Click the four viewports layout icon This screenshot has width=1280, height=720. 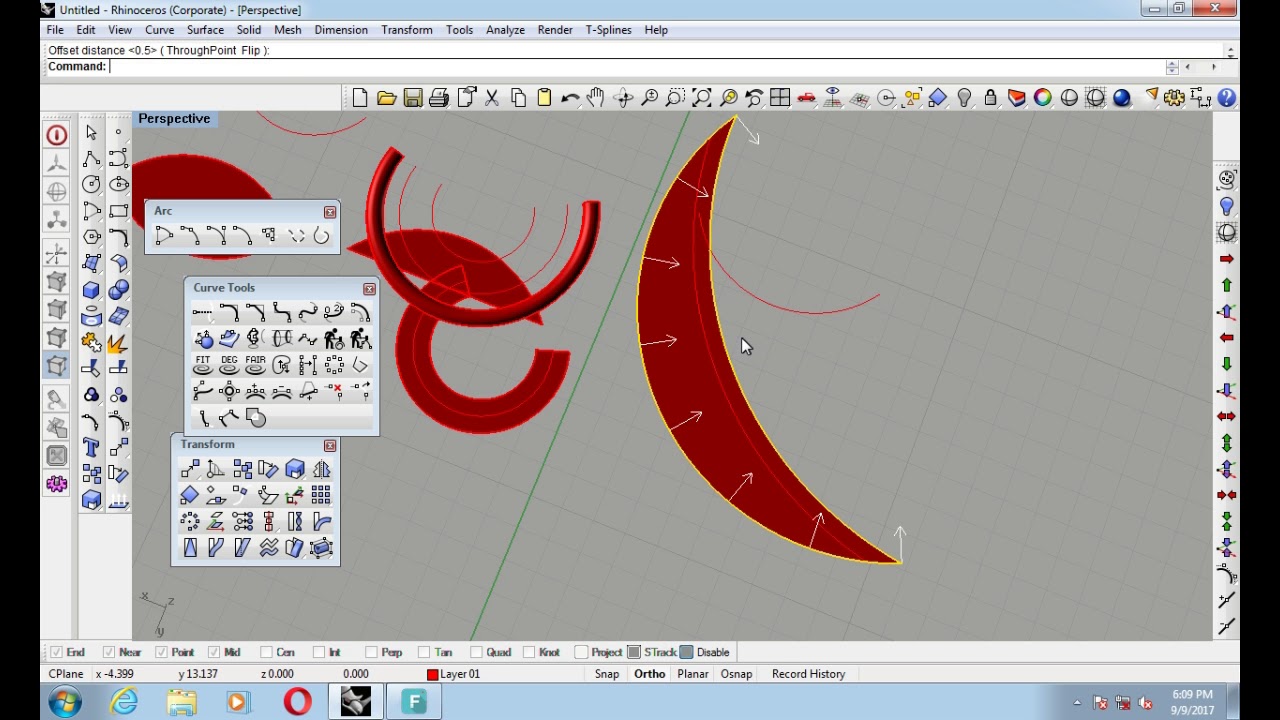point(780,98)
